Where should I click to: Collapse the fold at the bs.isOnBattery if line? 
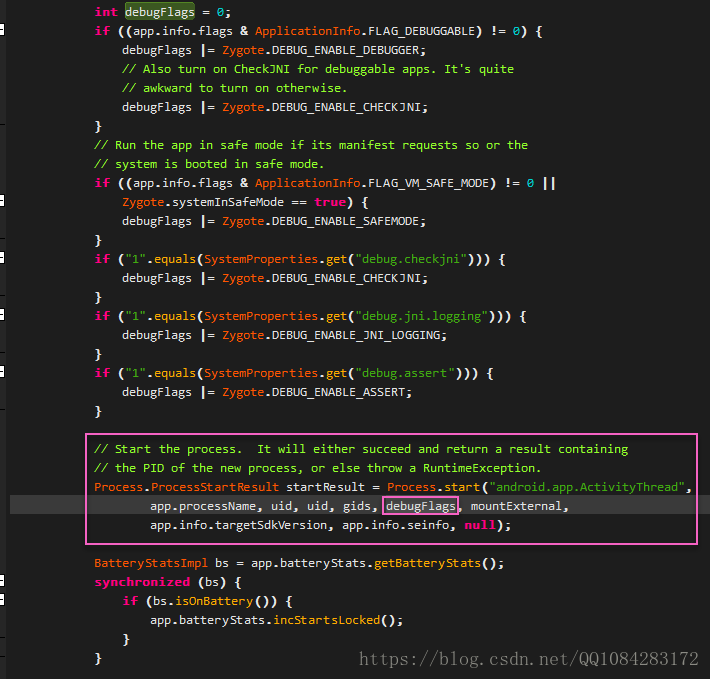click(x=2, y=601)
